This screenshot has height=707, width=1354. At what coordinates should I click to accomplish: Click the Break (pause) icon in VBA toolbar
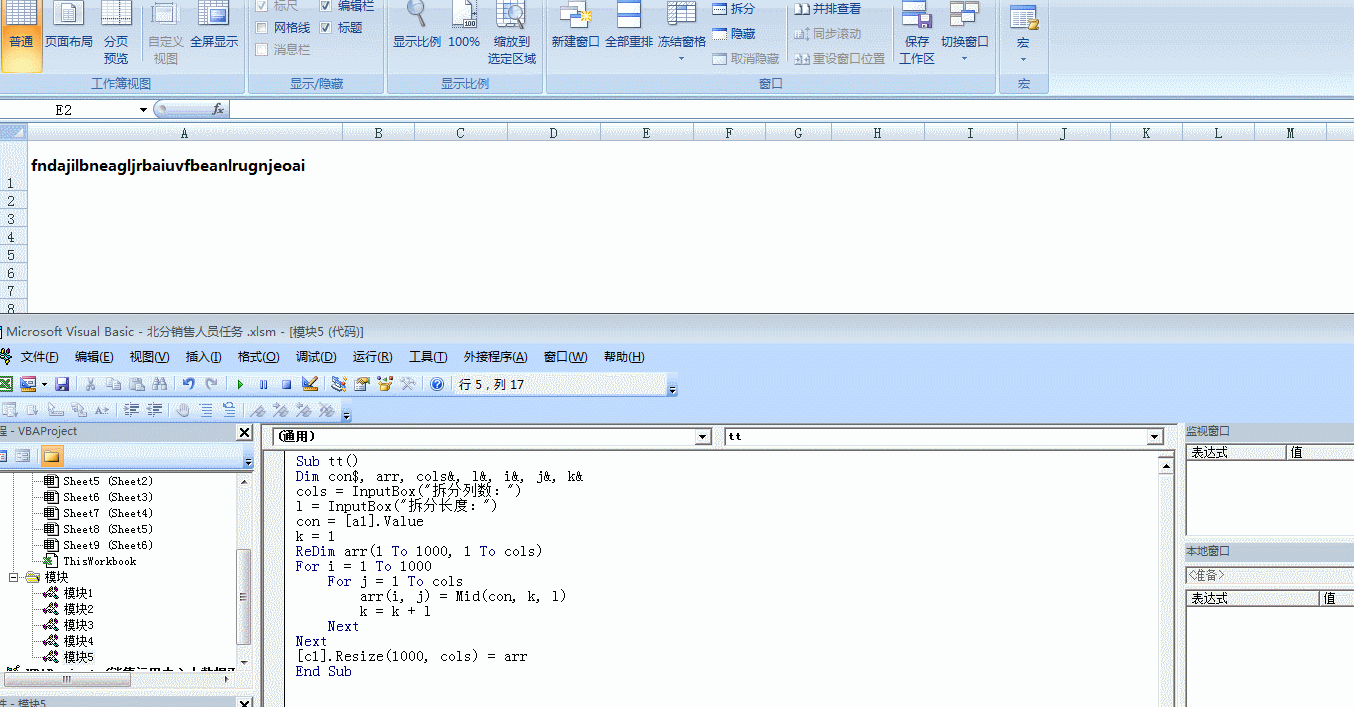263,383
